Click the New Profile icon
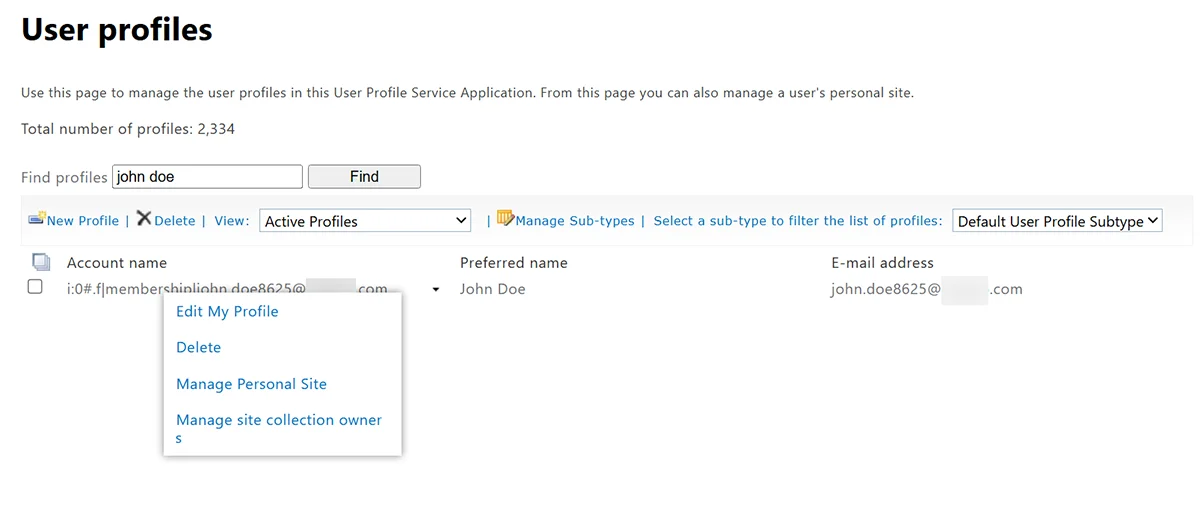The height and width of the screenshot is (517, 1200). [x=37, y=218]
